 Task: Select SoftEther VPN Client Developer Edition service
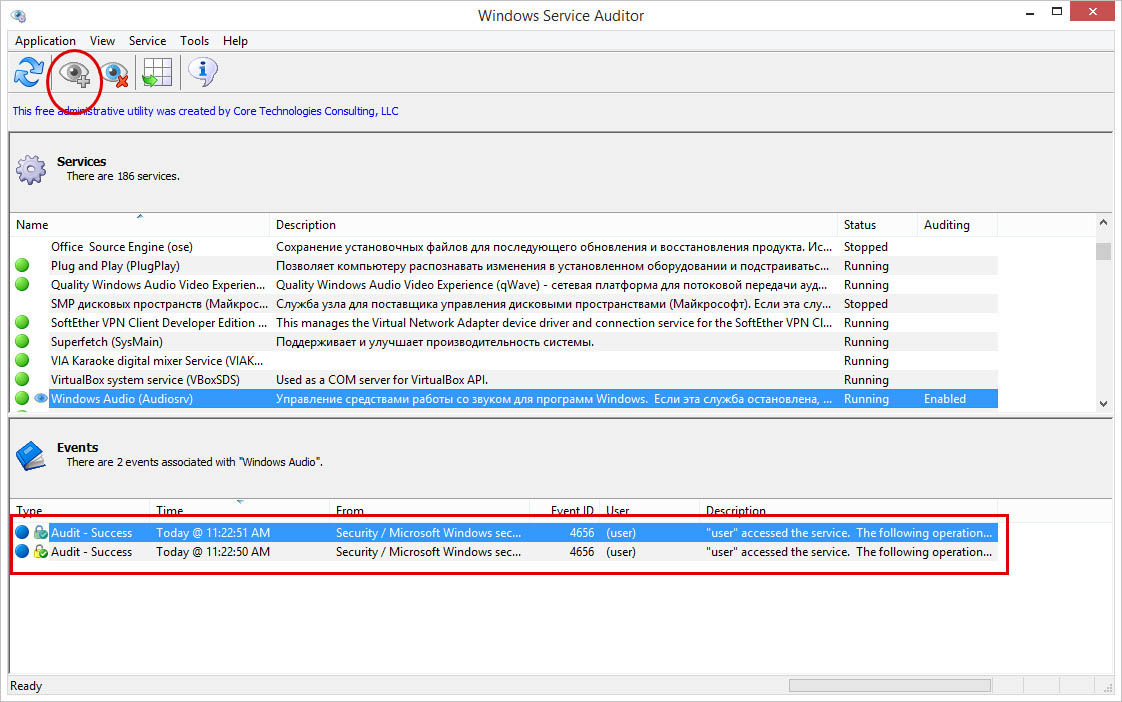tap(504, 323)
